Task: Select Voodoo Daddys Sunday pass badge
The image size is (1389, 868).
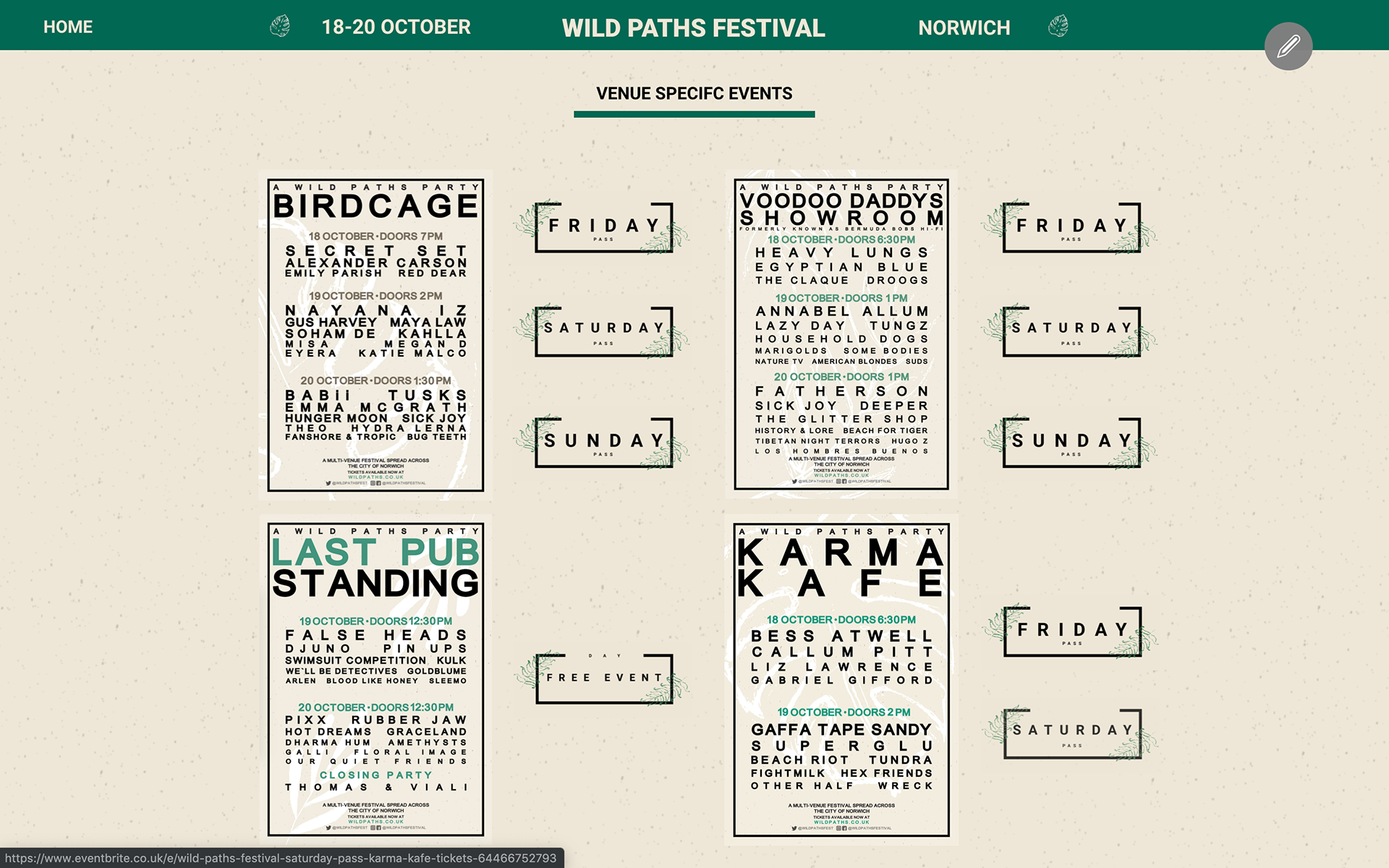Action: 1071,442
